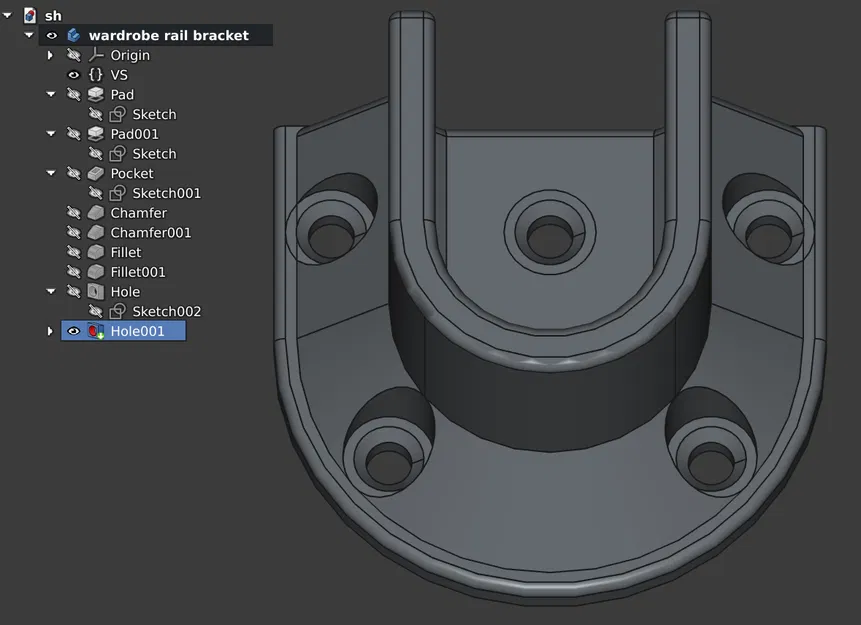
Task: Select the Pocket label
Action: [x=132, y=174]
